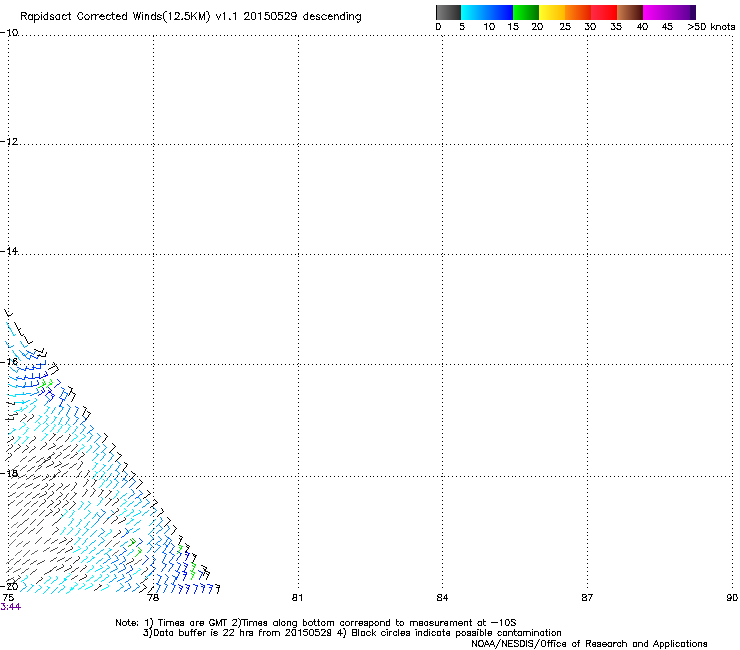
Task: Click the 'Data buffer is 22 hrs' note
Action: tap(352, 633)
